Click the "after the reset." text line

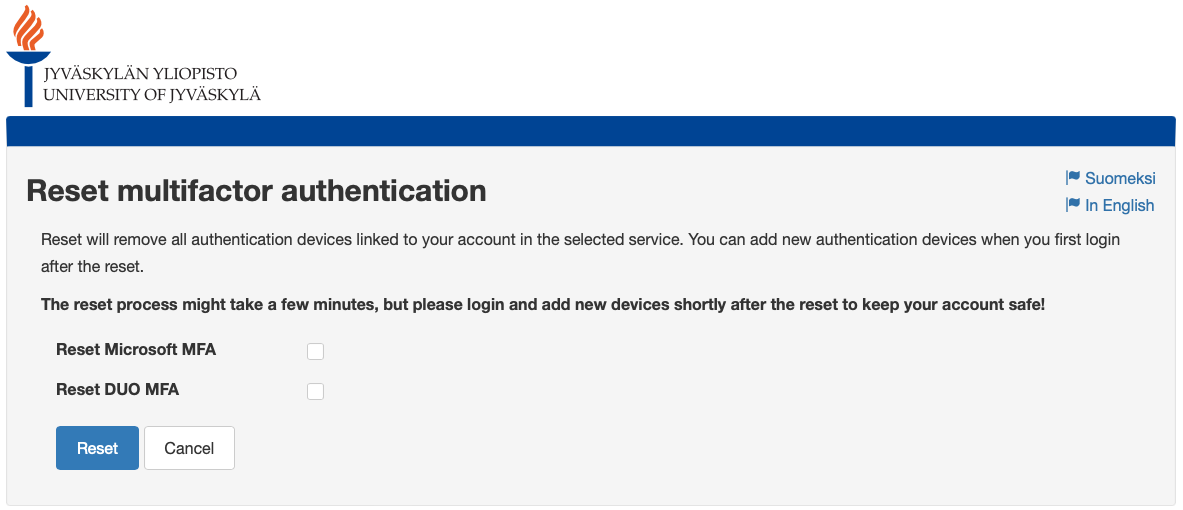point(93,267)
